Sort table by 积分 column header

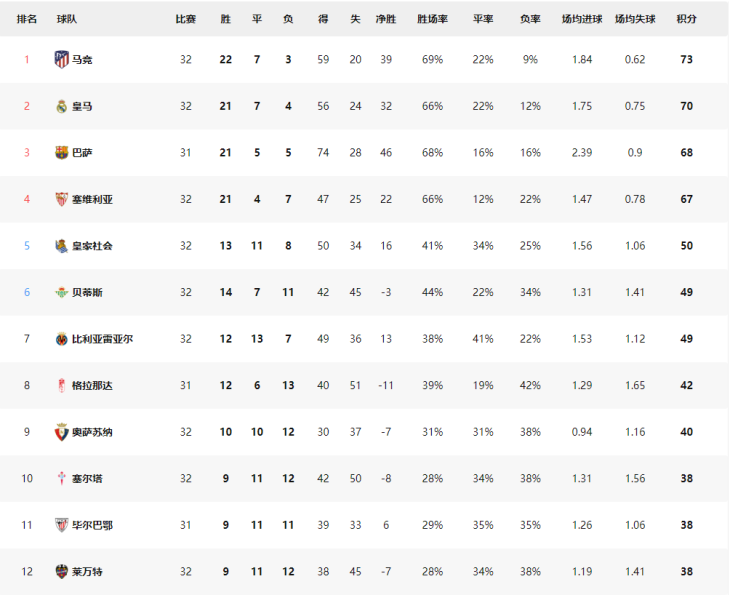point(686,19)
